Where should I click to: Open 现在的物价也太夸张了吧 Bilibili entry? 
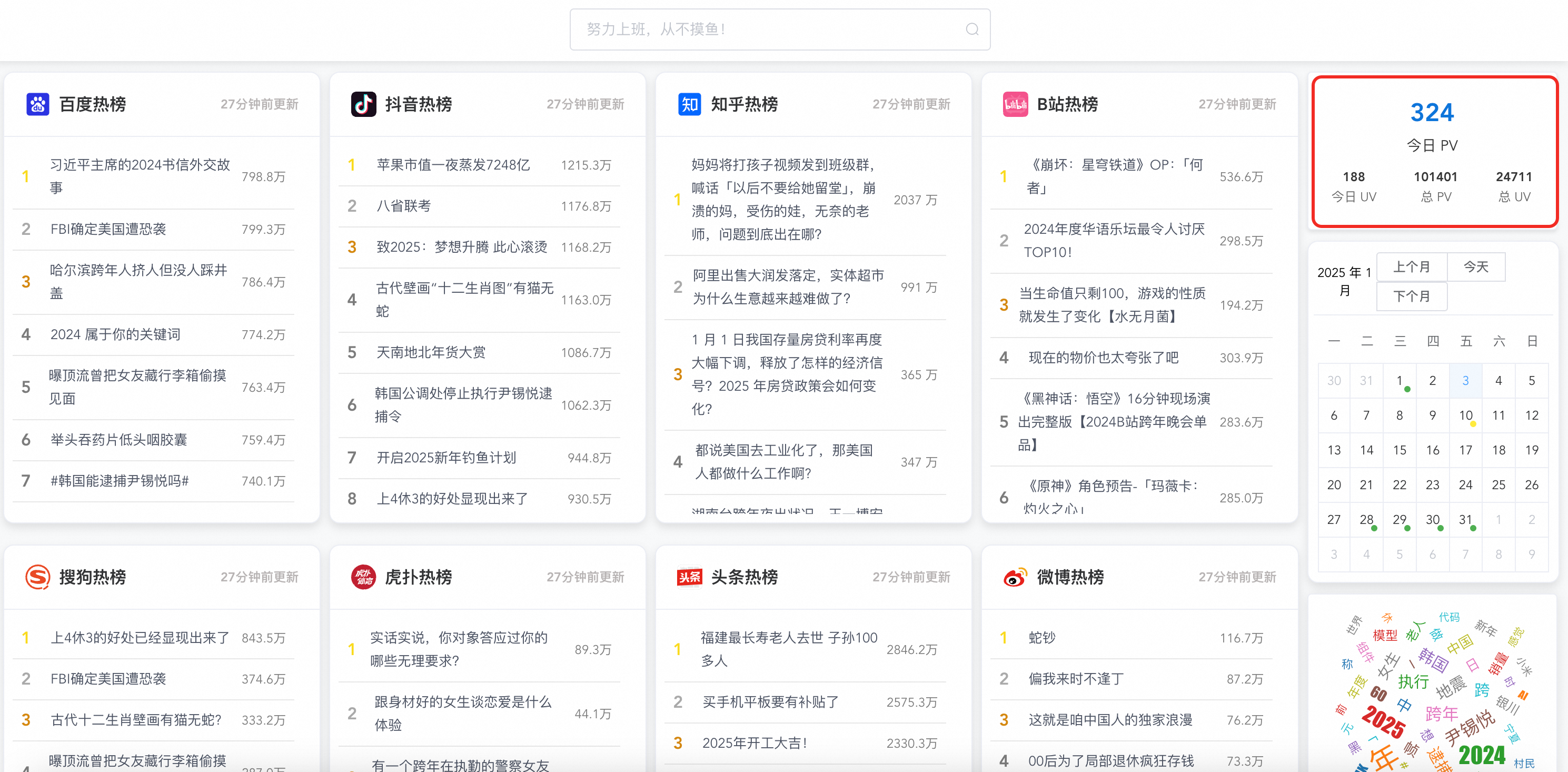(1103, 358)
